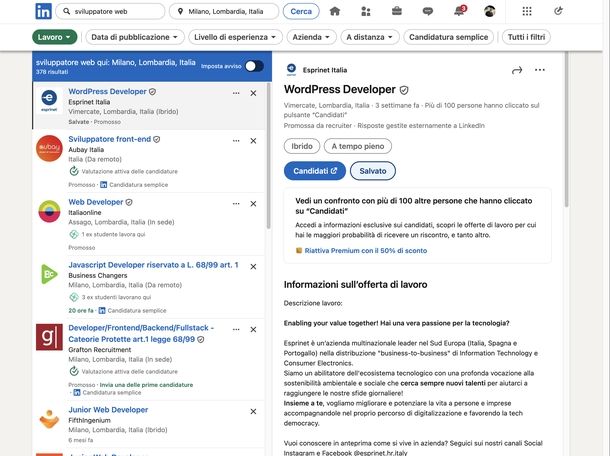This screenshot has width=610, height=456.
Task: Open the Sviluppatore front-end job listing
Action: tap(110, 139)
